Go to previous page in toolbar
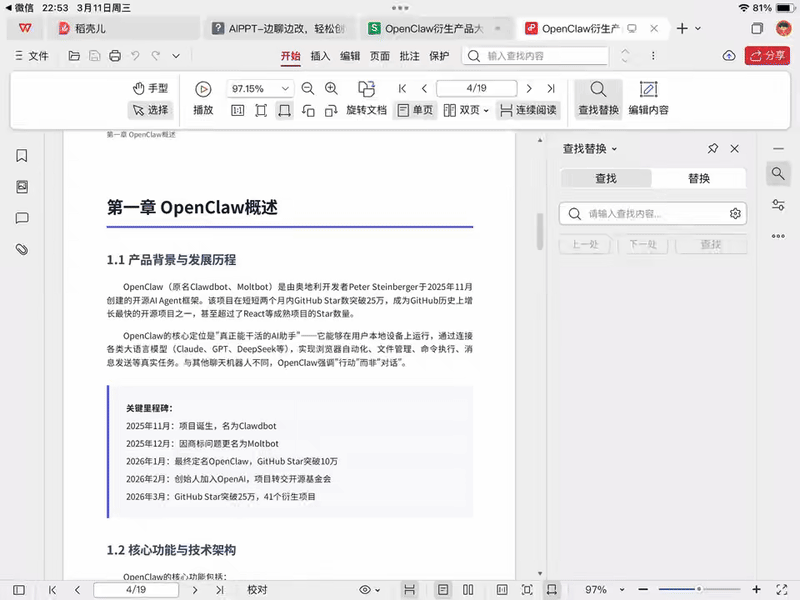 point(424,89)
